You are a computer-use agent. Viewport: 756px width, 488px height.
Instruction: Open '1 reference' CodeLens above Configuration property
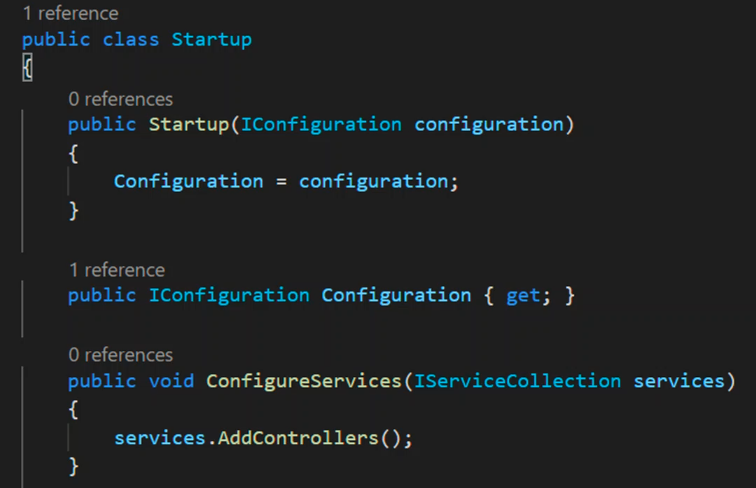[117, 270]
